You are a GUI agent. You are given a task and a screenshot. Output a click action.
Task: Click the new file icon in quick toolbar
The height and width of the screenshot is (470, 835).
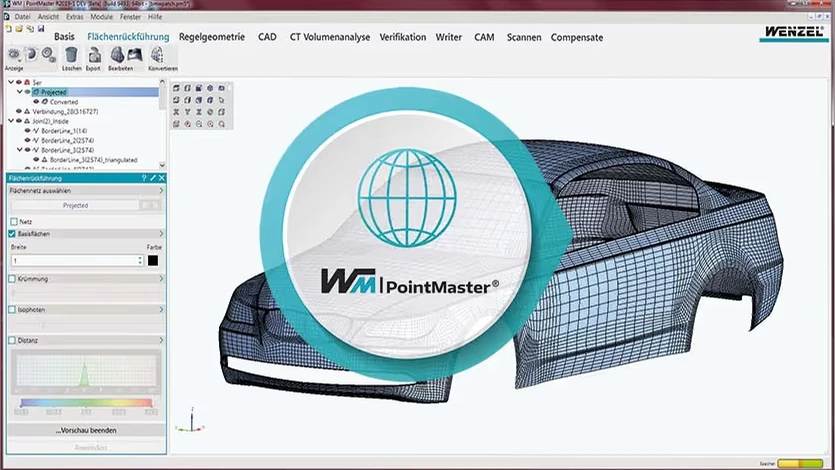[x=9, y=28]
